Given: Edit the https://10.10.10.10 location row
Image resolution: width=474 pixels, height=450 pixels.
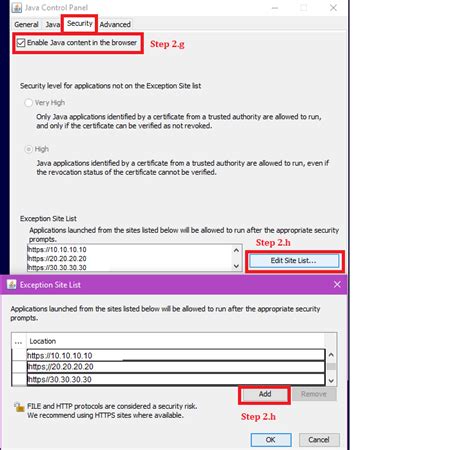Looking at the screenshot, I should pos(176,355).
